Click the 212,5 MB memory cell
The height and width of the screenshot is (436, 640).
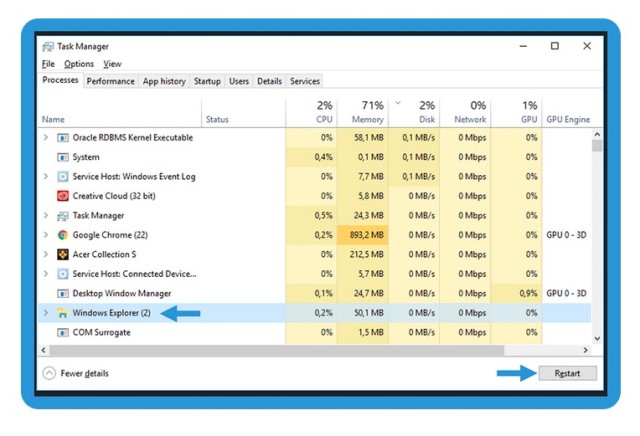[x=362, y=254]
